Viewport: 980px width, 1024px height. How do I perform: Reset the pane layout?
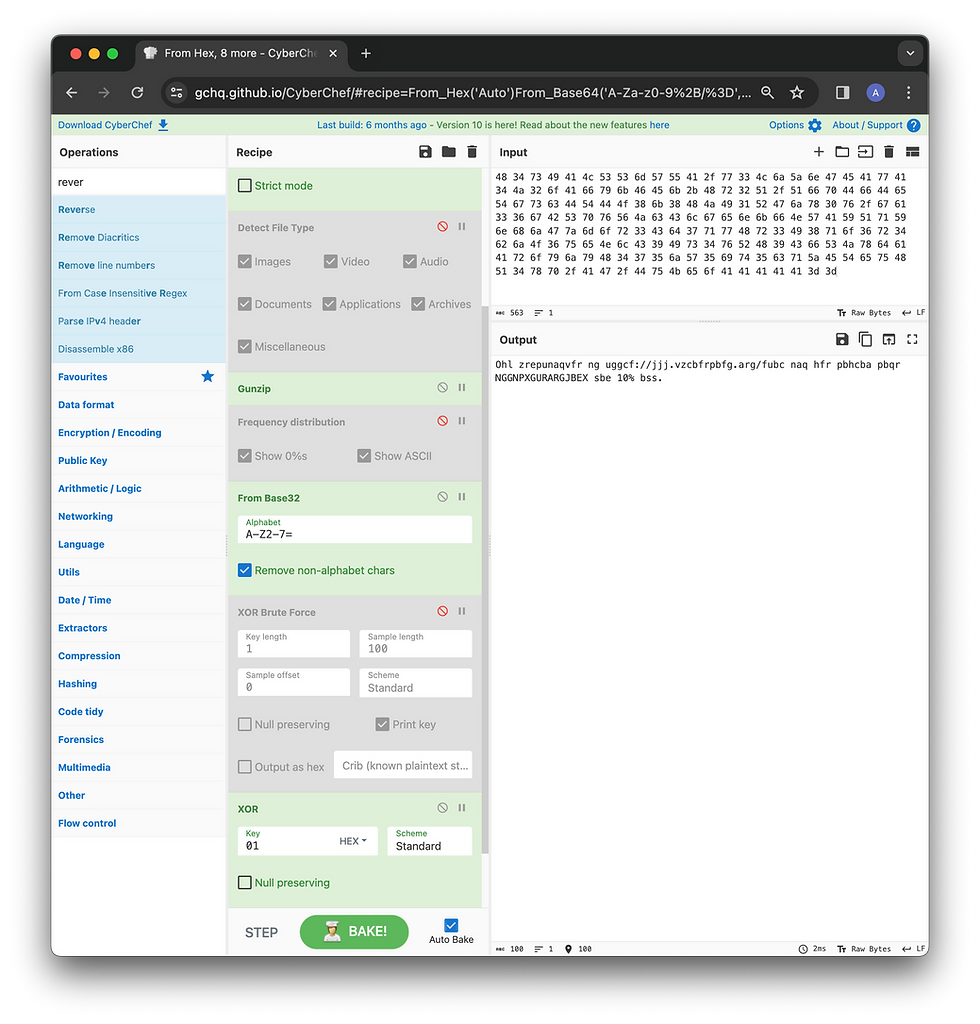point(913,152)
